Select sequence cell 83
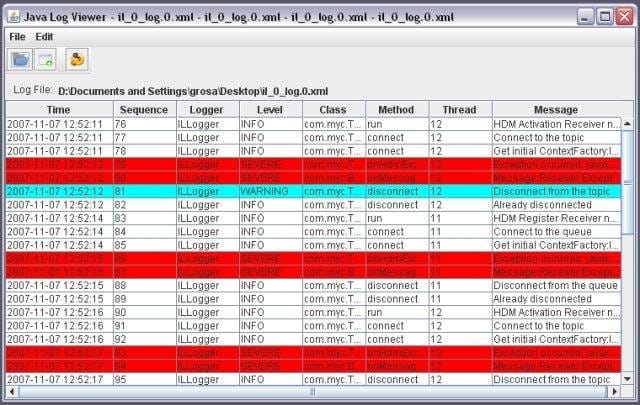640x405 pixels. 144,218
